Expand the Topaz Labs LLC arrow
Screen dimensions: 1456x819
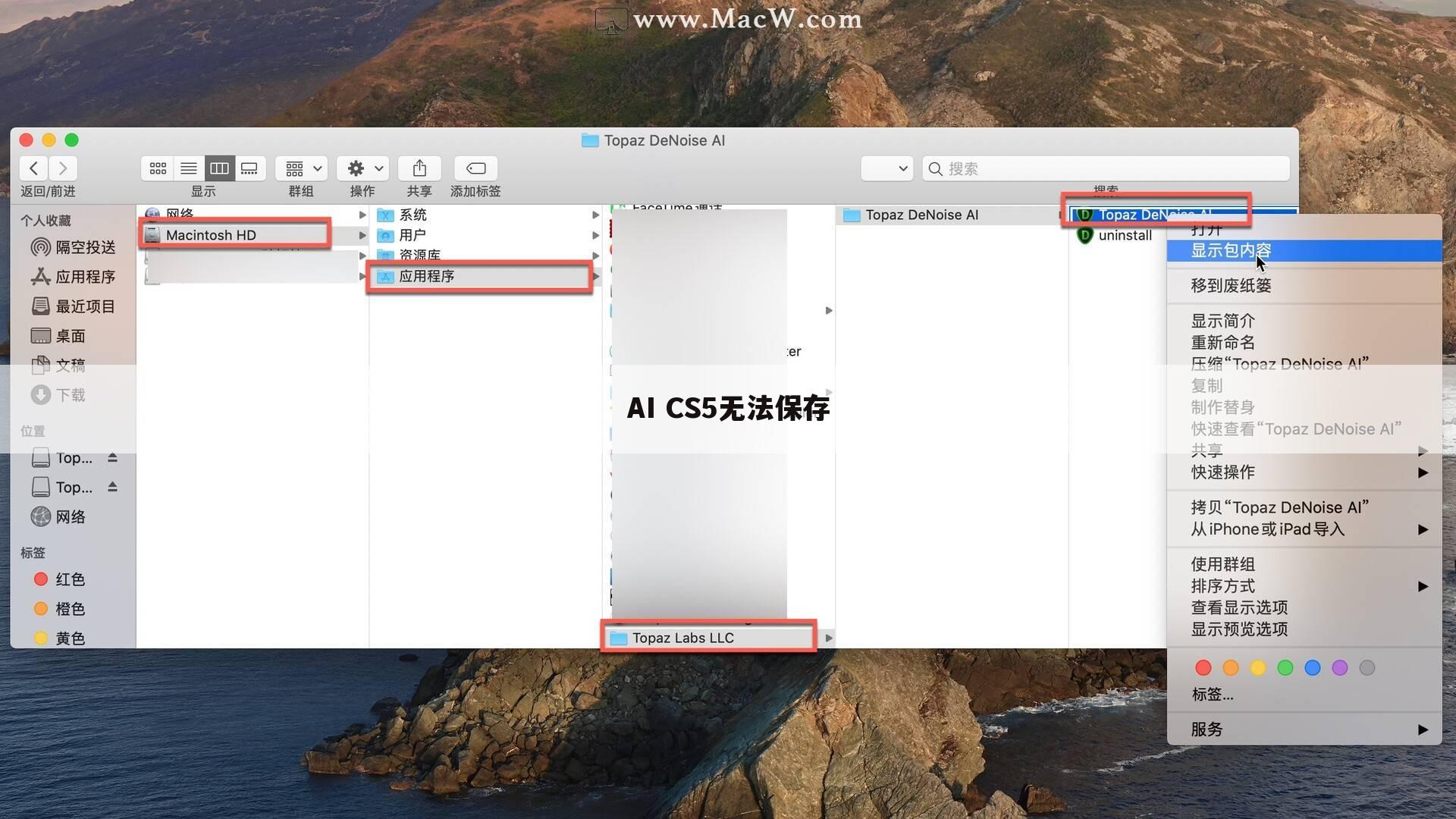[829, 639]
